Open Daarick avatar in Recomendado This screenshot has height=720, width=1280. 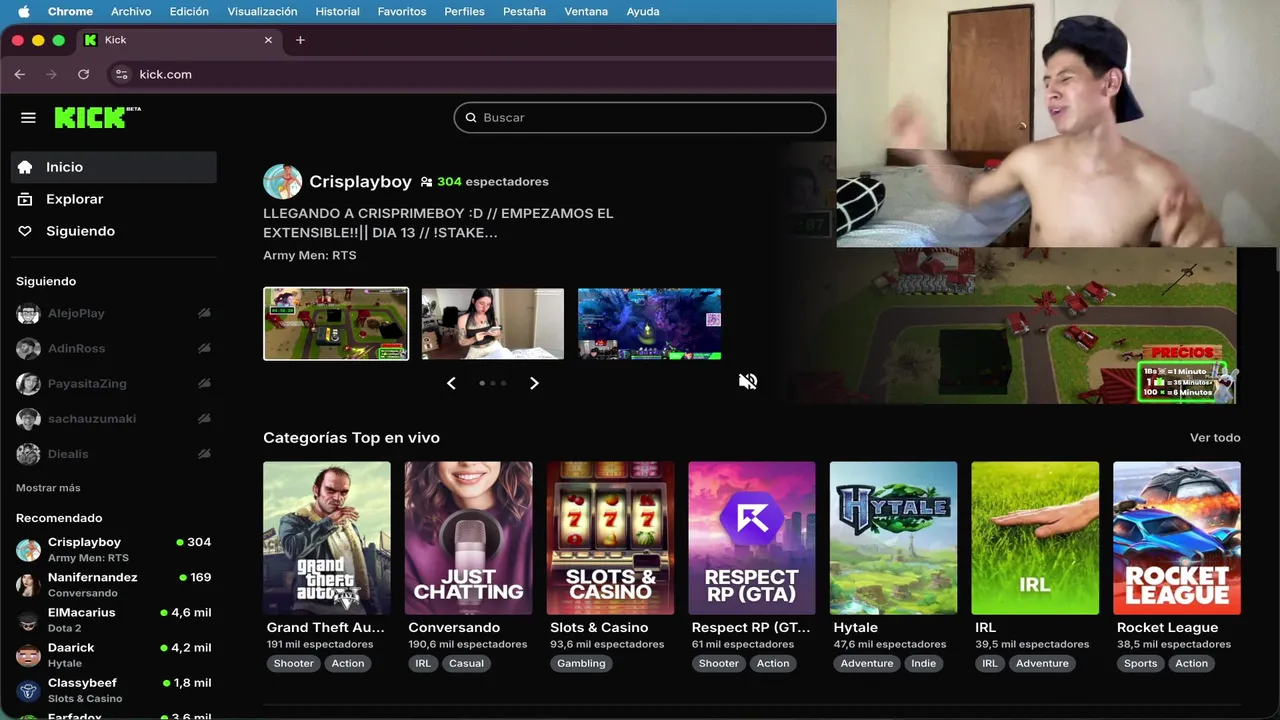28,655
